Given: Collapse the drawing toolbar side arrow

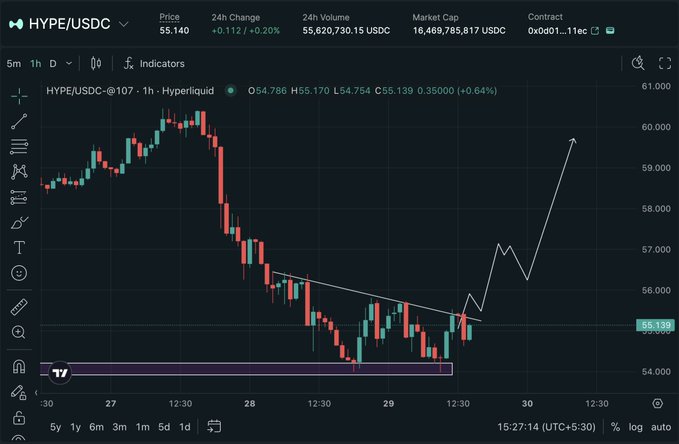Looking at the screenshot, I should pyautogui.click(x=36, y=392).
